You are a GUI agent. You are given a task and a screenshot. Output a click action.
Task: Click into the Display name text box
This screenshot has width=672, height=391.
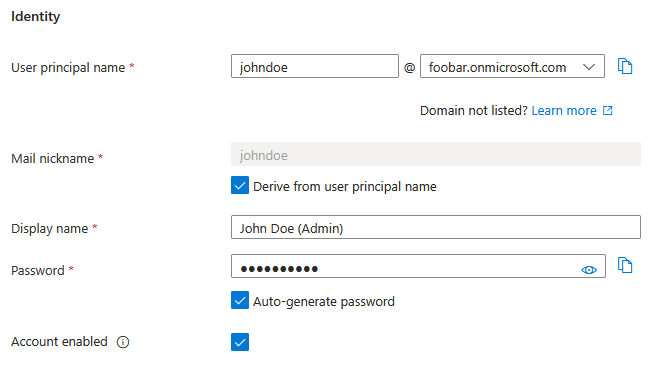point(435,227)
